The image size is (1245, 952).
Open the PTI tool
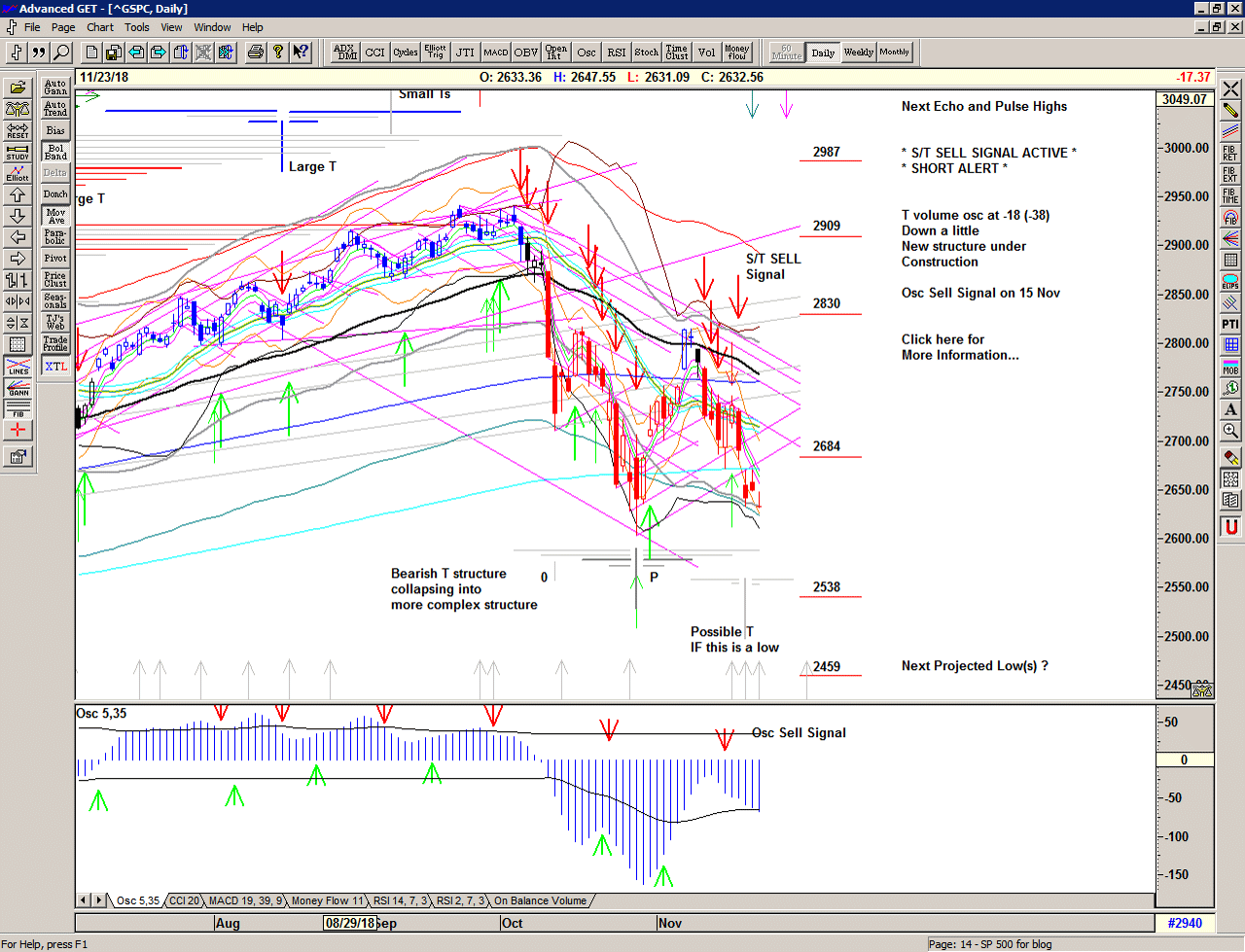pyautogui.click(x=1230, y=324)
